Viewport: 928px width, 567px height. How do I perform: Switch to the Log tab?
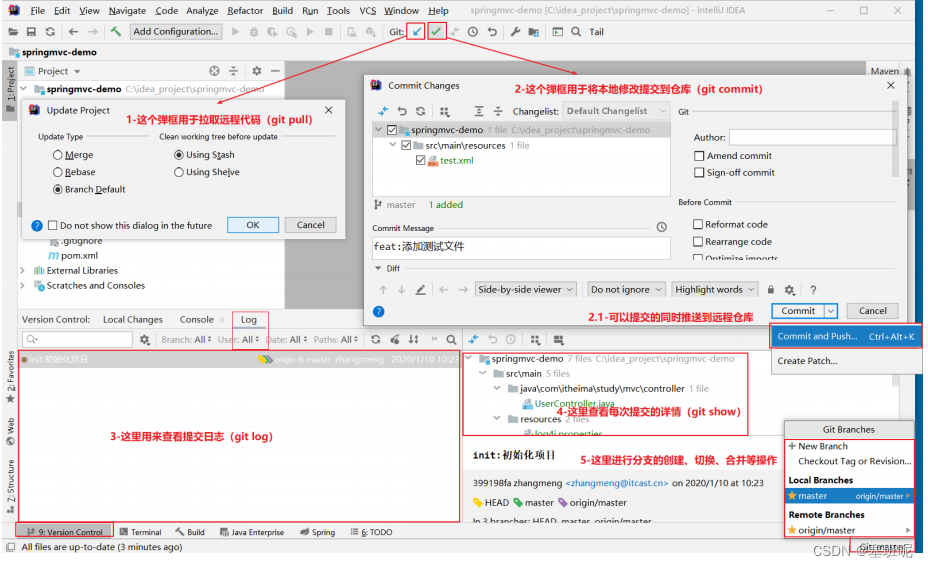[x=249, y=320]
